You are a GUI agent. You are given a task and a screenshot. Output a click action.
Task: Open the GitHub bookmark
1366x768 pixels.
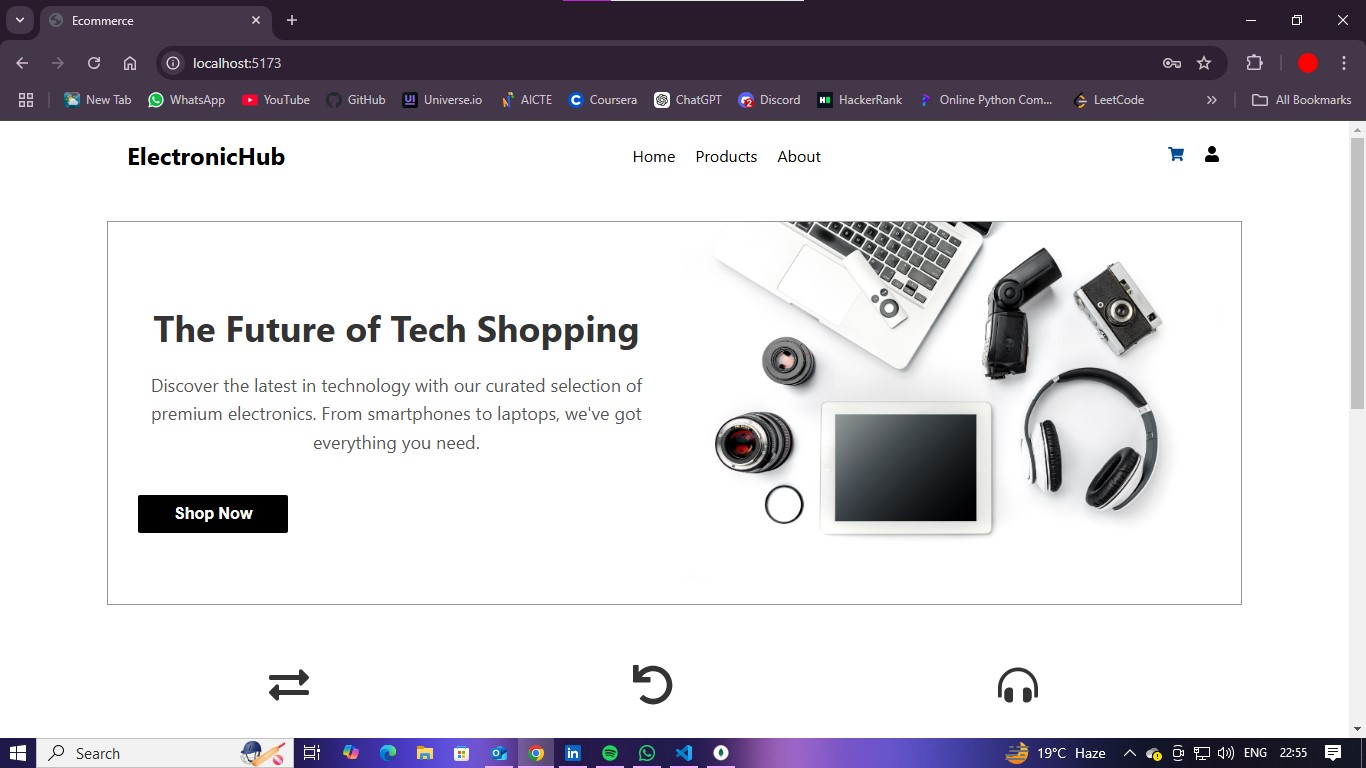coord(355,100)
